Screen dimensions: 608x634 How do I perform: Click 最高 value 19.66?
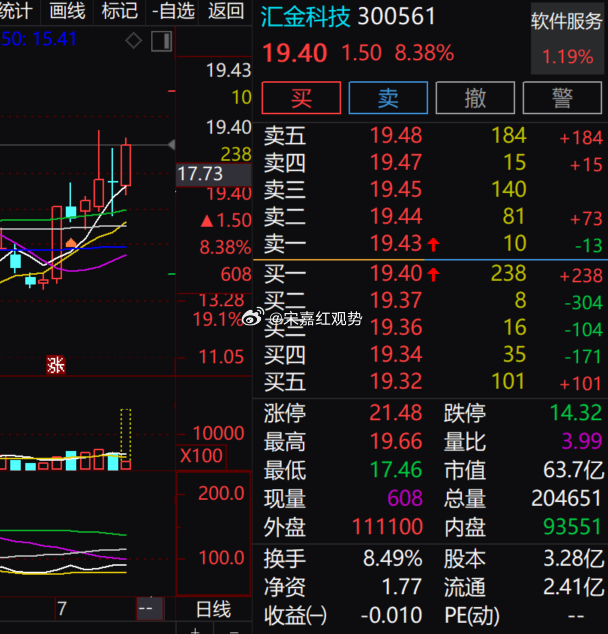pyautogui.click(x=396, y=441)
